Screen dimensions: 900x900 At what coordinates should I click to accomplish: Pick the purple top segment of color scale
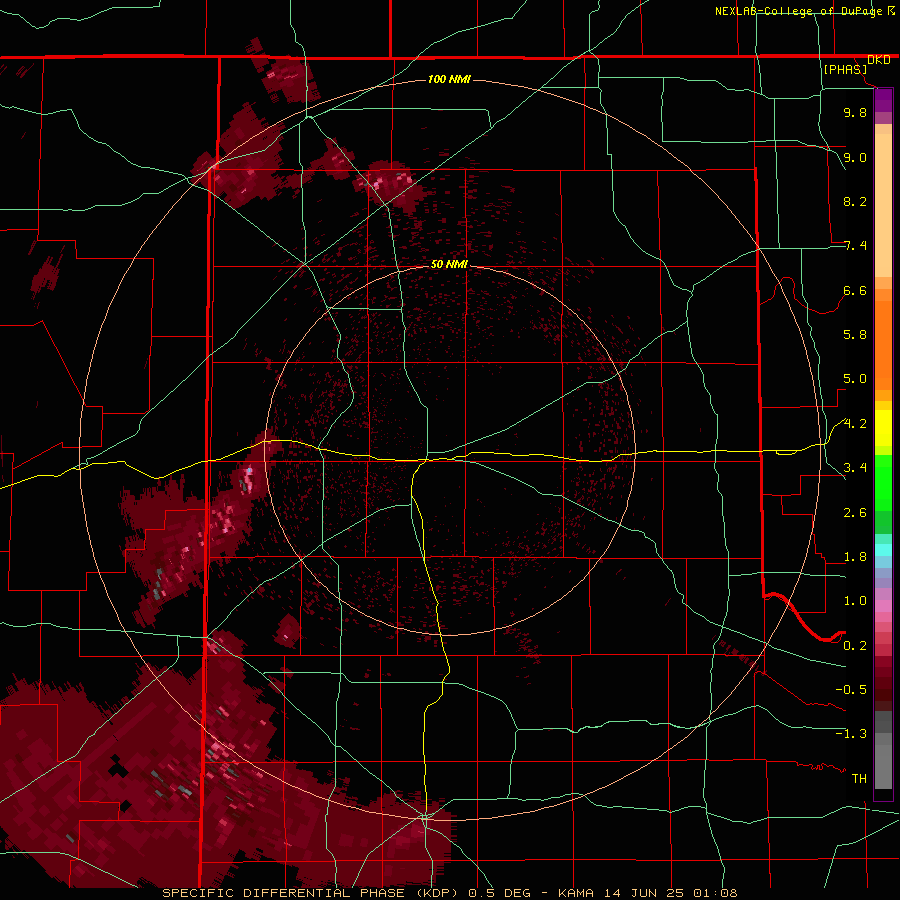click(883, 100)
